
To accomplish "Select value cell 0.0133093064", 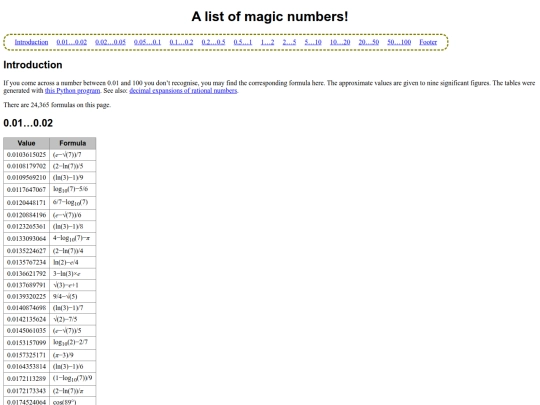I will pyautogui.click(x=27, y=238).
